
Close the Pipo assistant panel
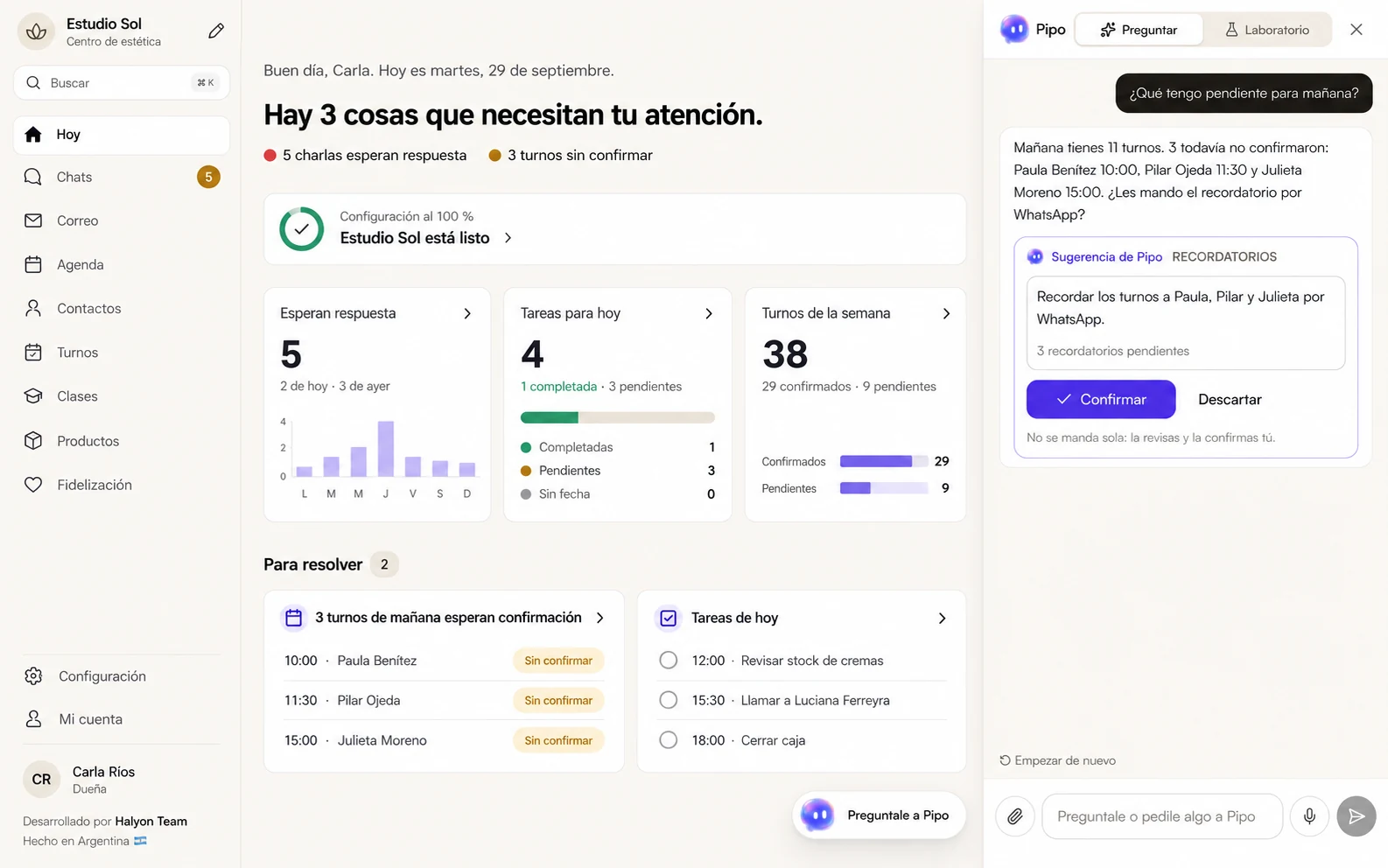1356,30
